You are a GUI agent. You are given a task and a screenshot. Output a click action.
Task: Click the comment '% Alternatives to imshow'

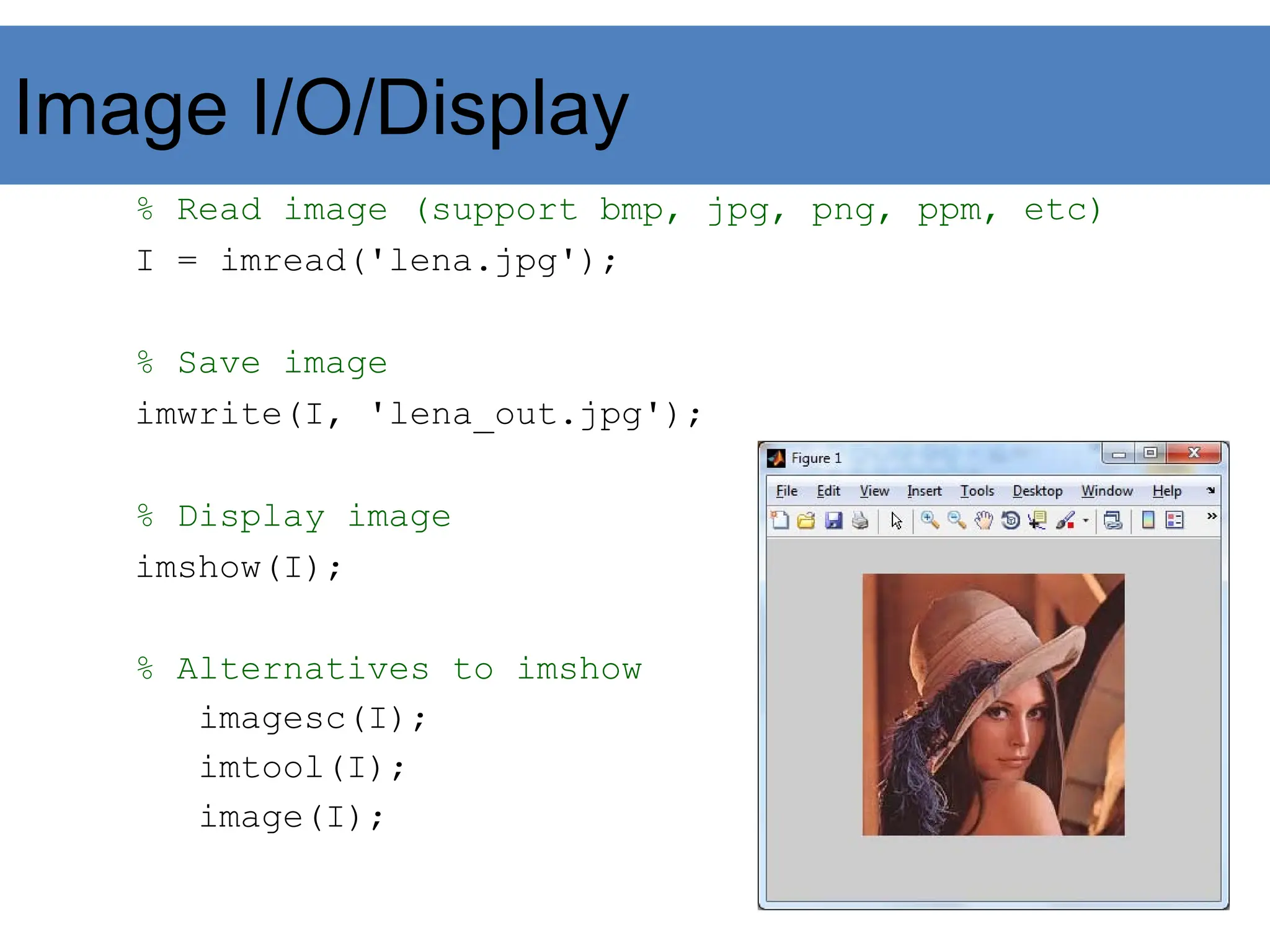click(389, 669)
